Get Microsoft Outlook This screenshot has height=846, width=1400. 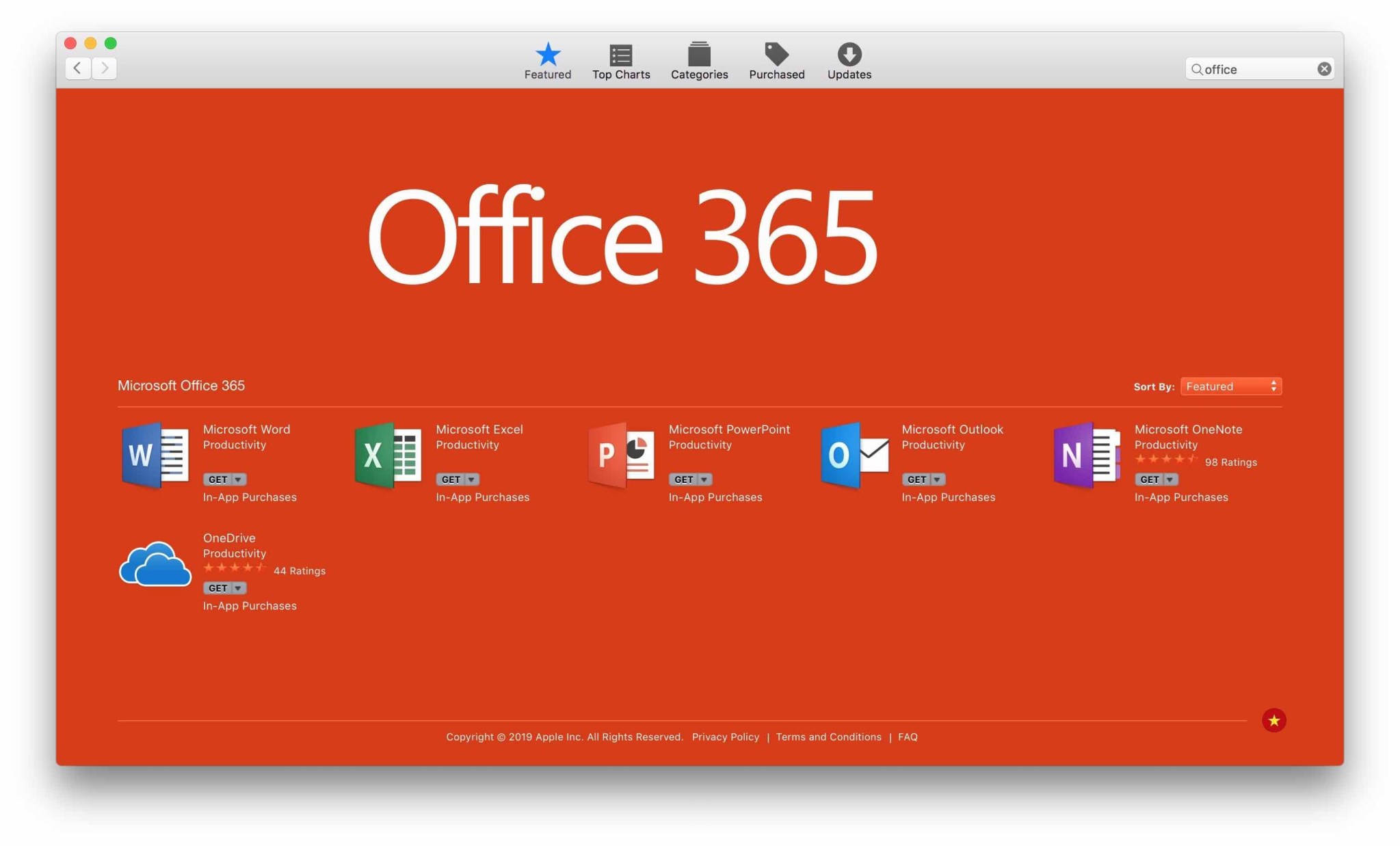pos(916,479)
